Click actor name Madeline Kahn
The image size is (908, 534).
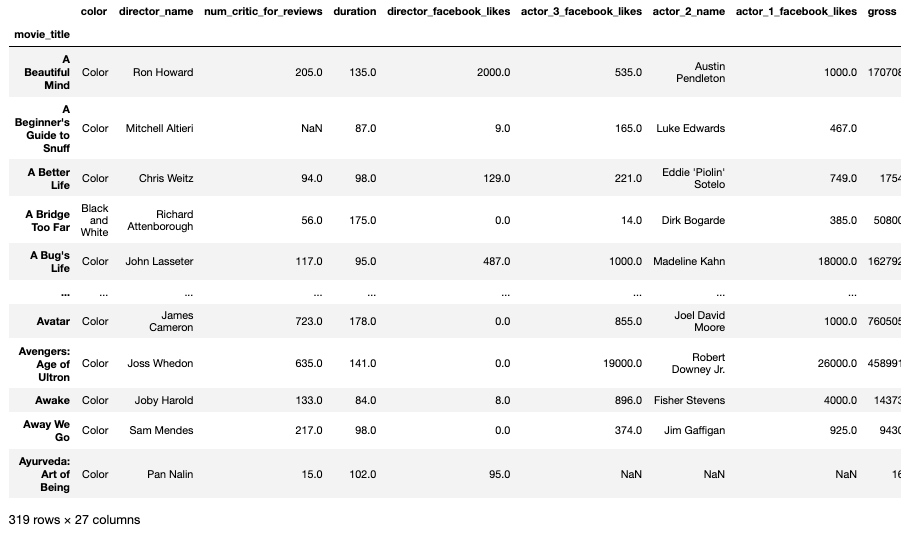coord(689,261)
